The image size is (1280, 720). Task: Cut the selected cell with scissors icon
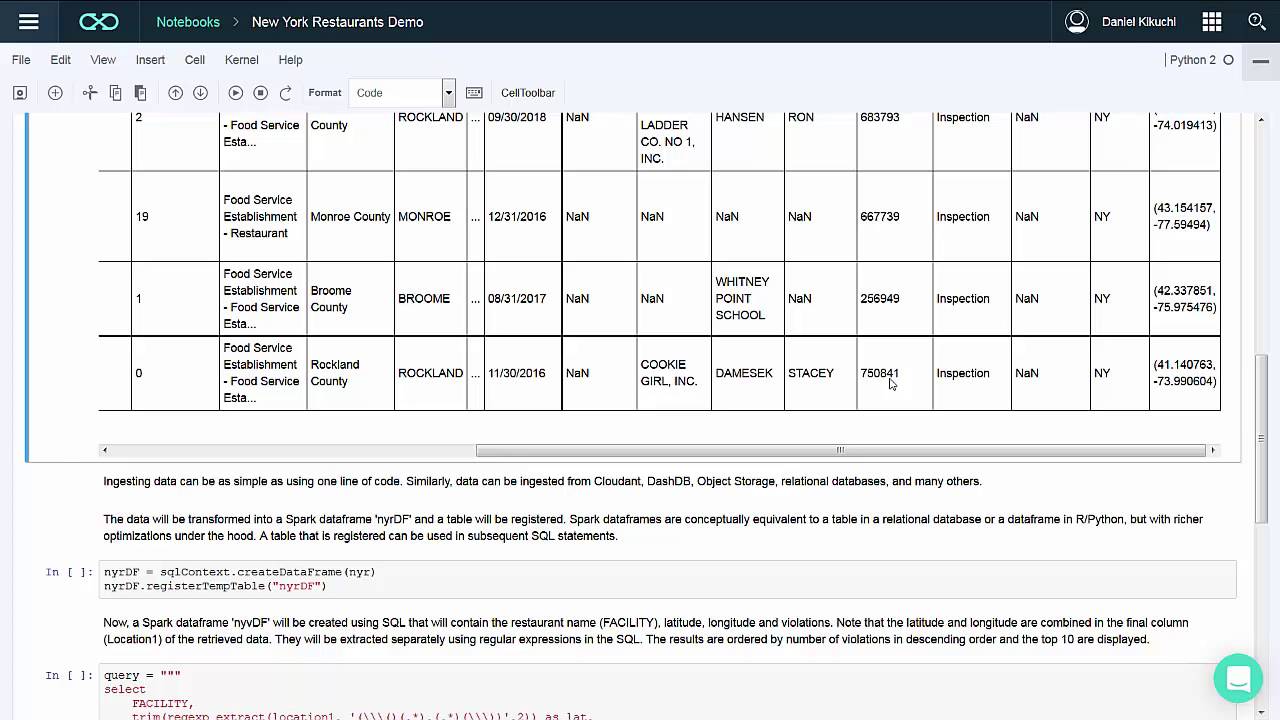(90, 93)
